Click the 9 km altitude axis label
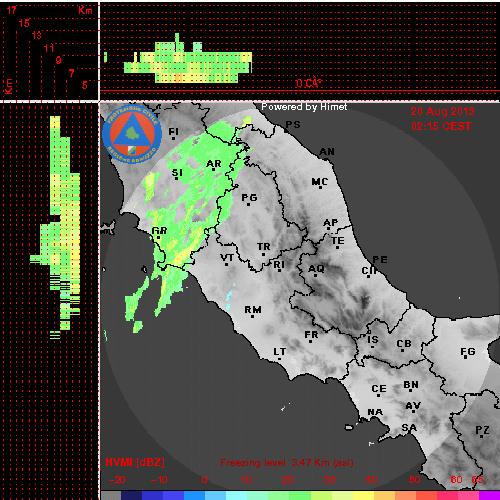The width and height of the screenshot is (500, 500). point(59,60)
